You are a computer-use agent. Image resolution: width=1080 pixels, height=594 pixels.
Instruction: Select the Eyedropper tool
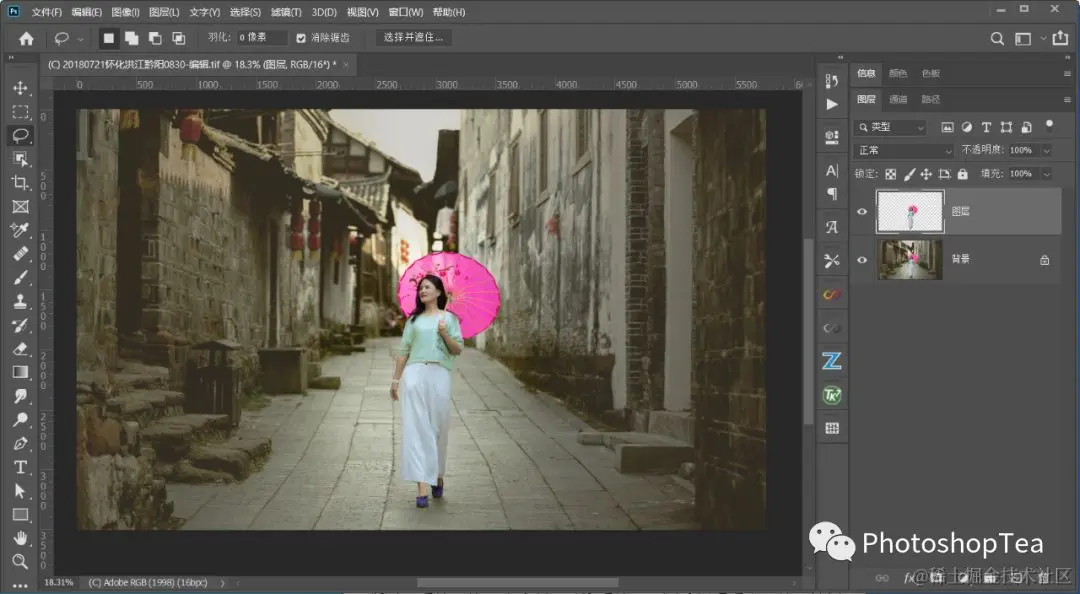point(20,230)
